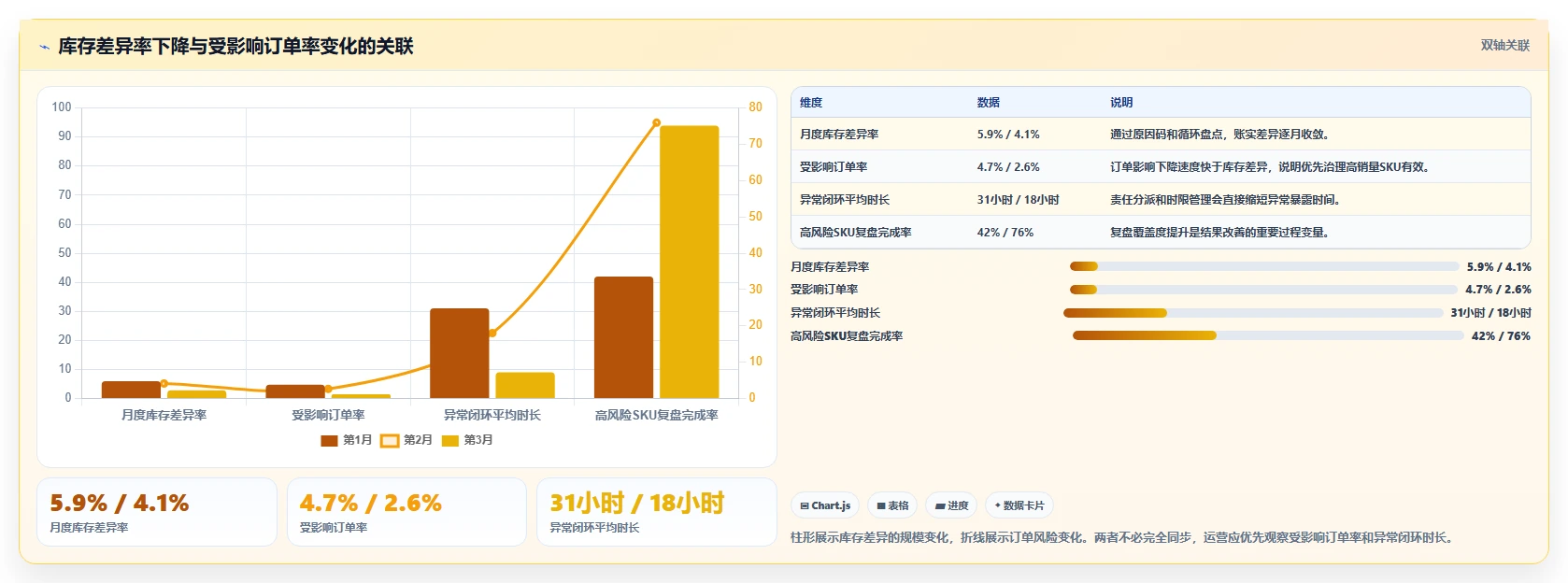Click the footer note starting 柱形展示库存差异
Viewport: 1568px width, 583px height.
[x=1123, y=538]
